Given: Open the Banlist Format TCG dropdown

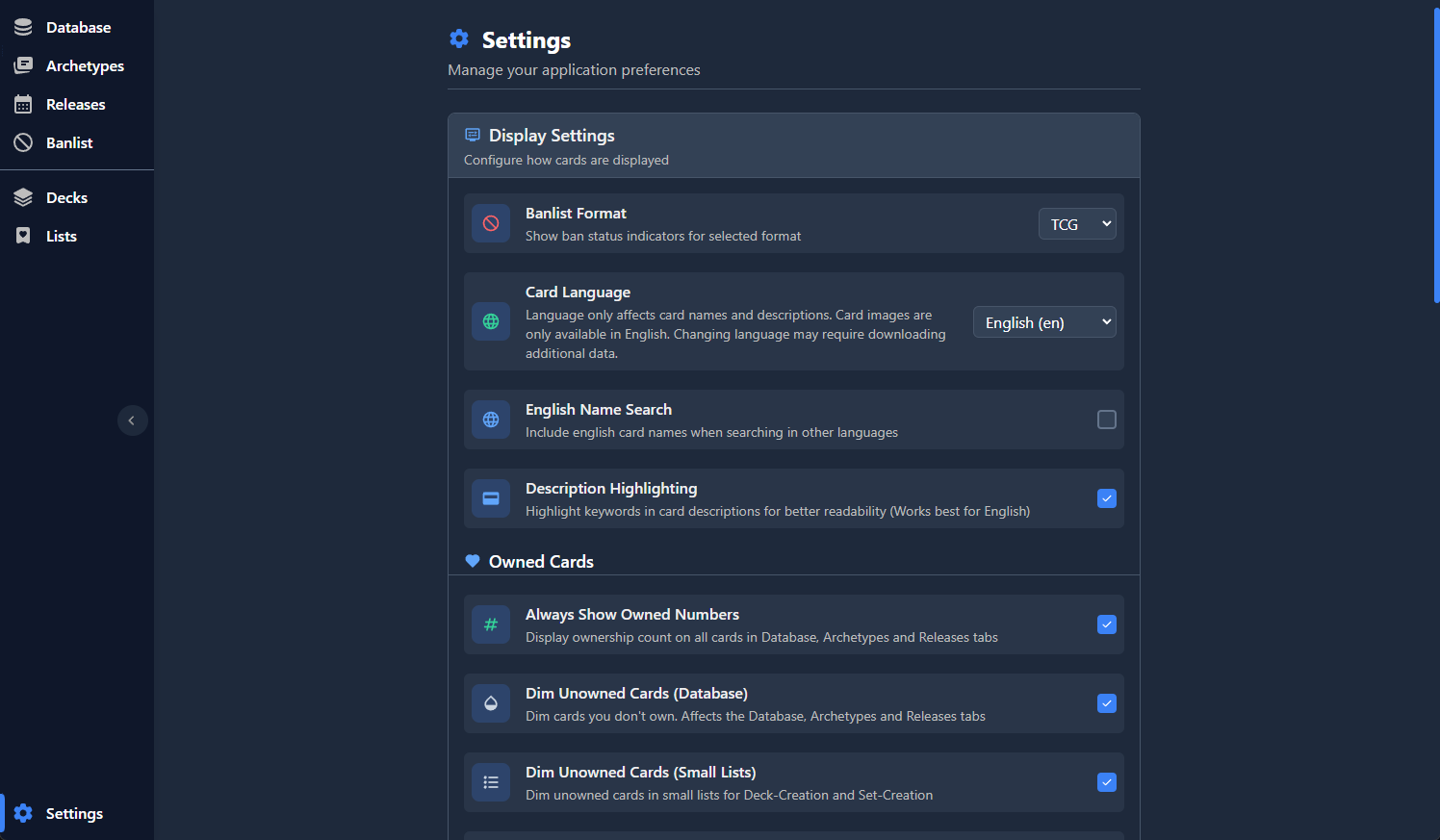Looking at the screenshot, I should (1077, 224).
